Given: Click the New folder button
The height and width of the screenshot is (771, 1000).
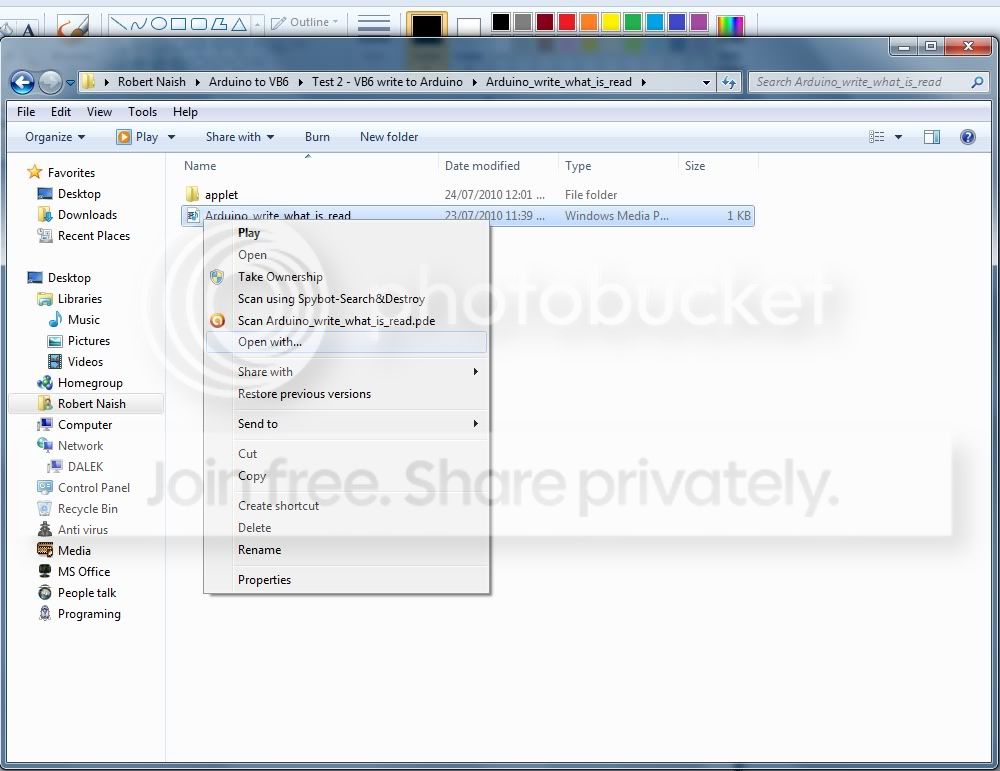Looking at the screenshot, I should (389, 136).
